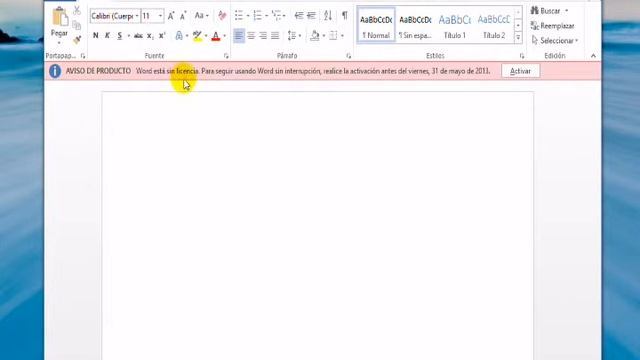Select the Sin espaciado style

(415, 25)
